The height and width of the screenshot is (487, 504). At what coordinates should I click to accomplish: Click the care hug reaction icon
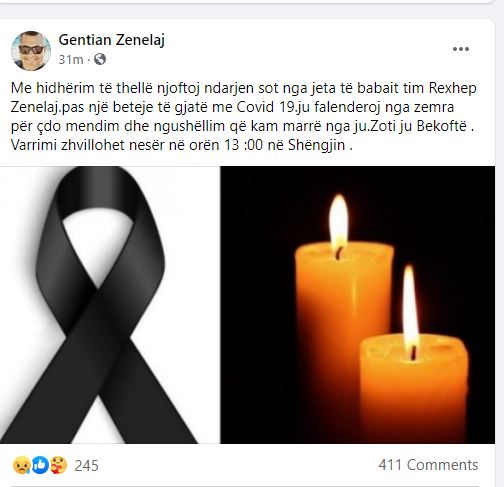[58, 465]
